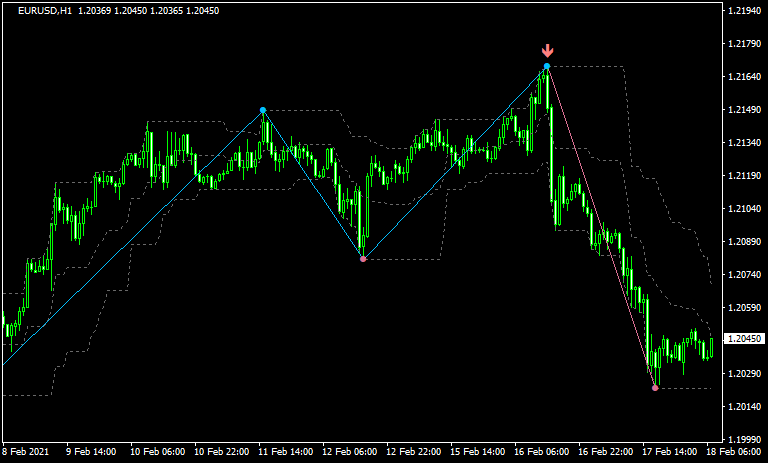Click the 1.19990 price axis label

pos(744,439)
